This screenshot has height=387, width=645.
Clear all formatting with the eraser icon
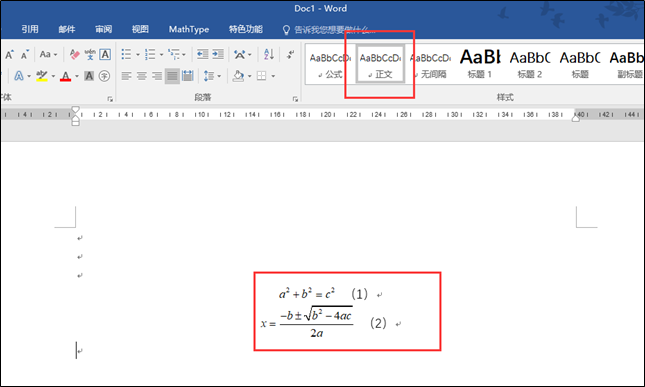[74, 54]
